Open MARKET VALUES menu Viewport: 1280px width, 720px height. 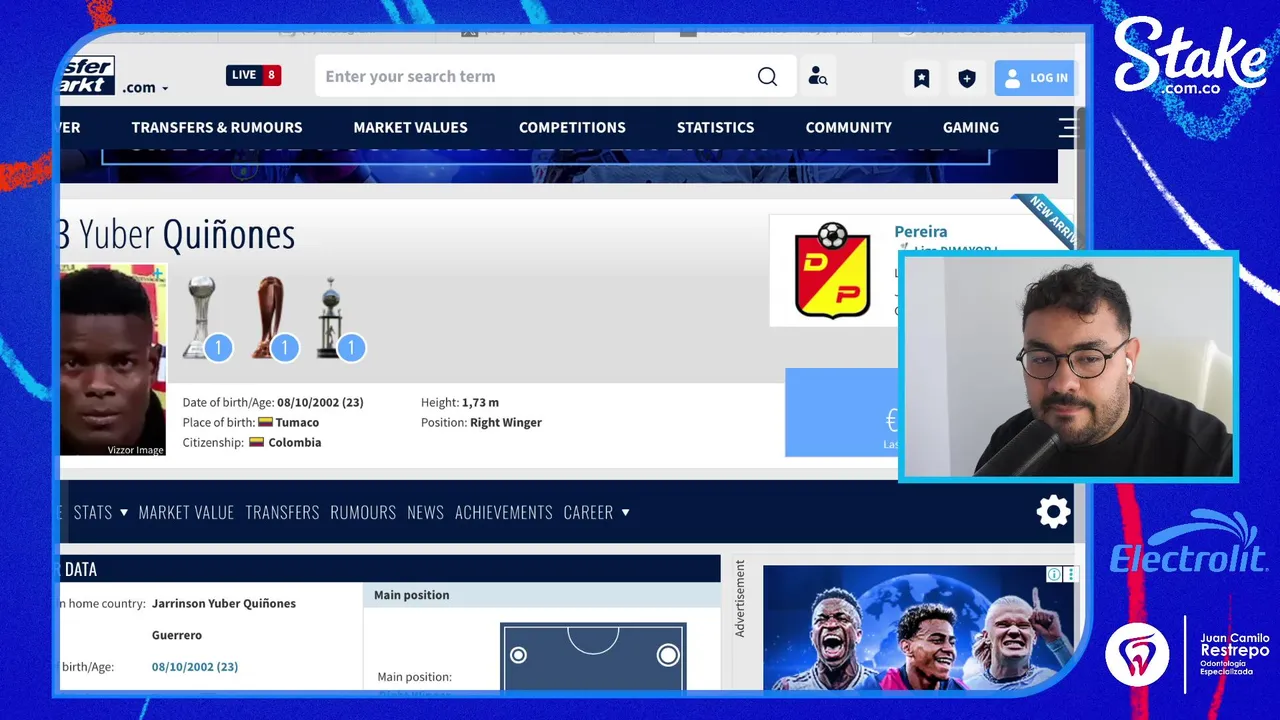pyautogui.click(x=410, y=127)
